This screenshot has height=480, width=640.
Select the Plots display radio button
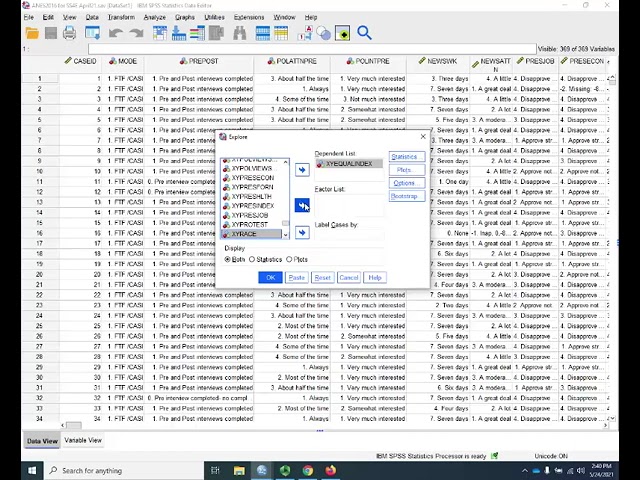(x=289, y=259)
